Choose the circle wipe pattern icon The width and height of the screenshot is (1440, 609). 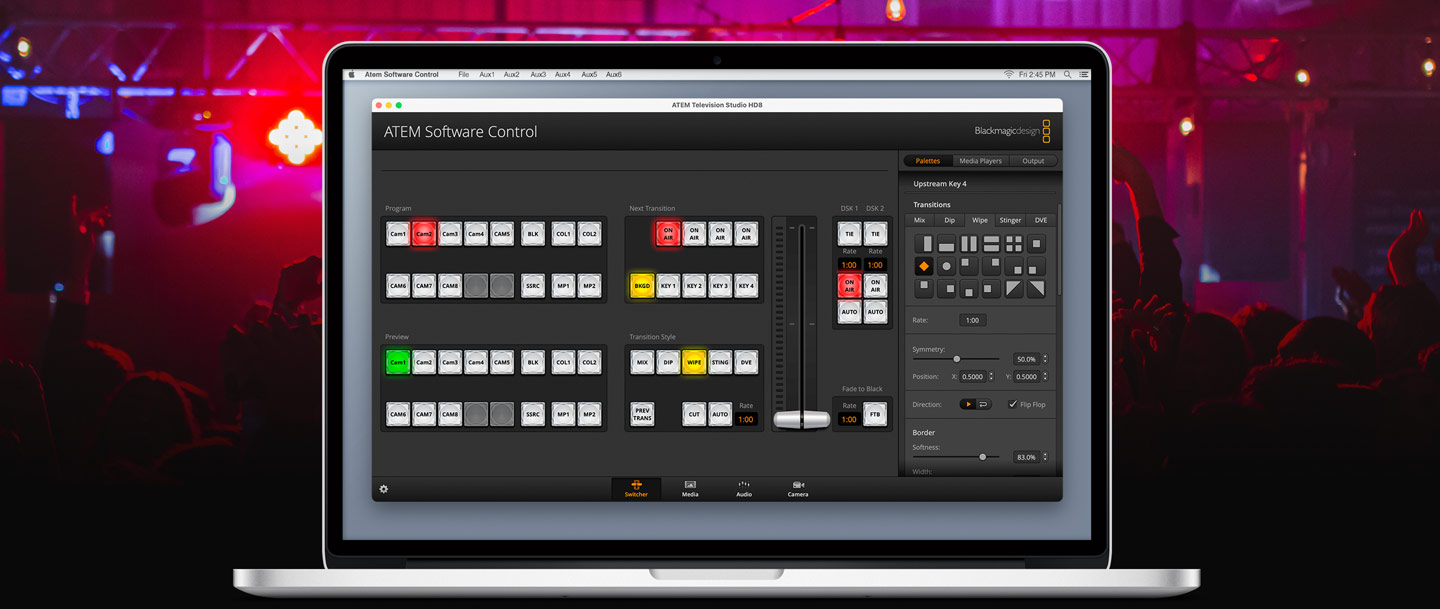[946, 266]
